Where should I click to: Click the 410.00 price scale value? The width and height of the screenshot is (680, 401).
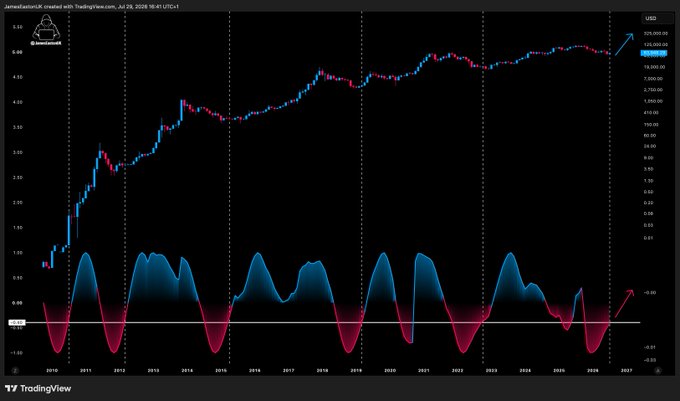click(651, 113)
